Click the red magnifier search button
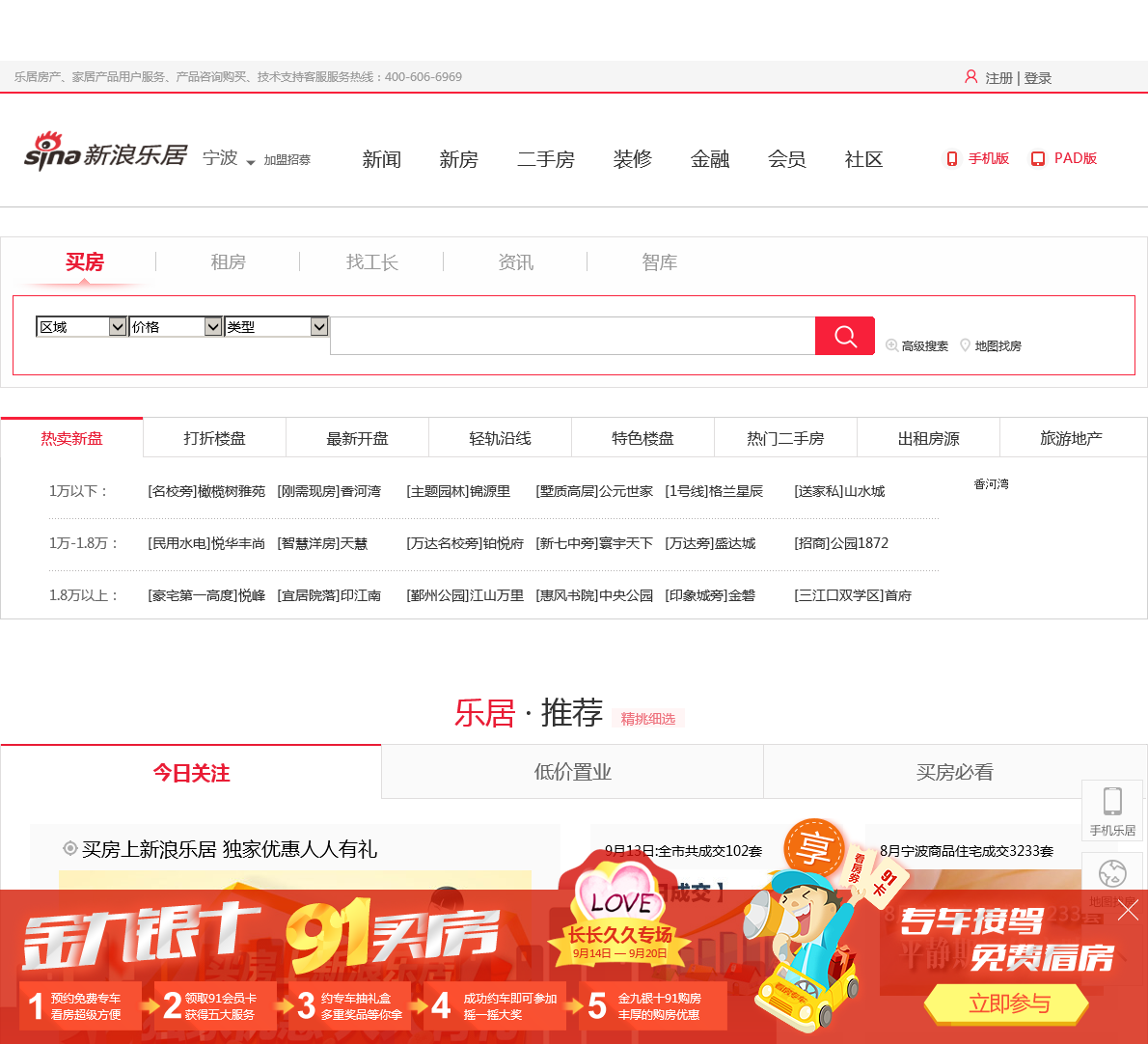Image resolution: width=1148 pixels, height=1044 pixels. tap(845, 336)
